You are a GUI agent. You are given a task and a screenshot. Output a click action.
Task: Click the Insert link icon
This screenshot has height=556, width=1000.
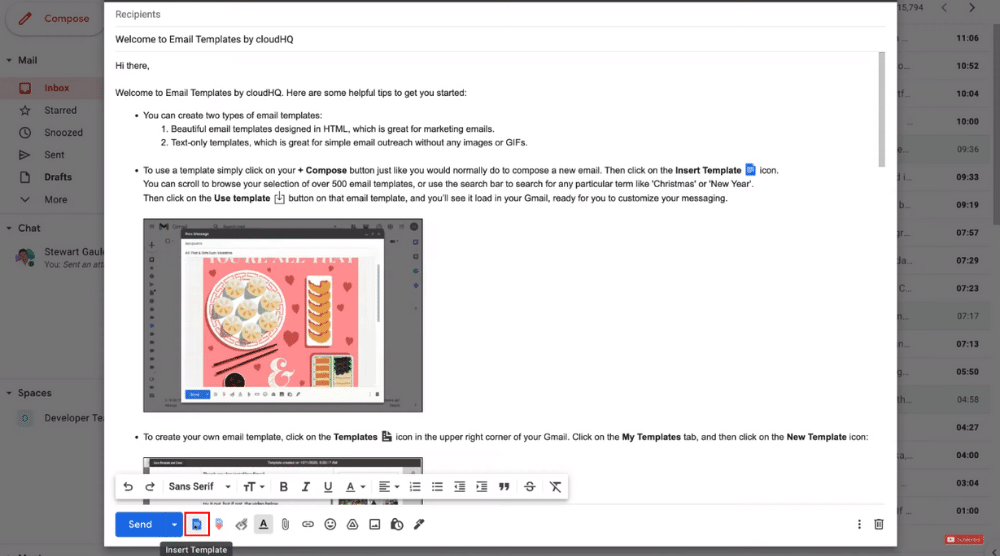coord(308,524)
